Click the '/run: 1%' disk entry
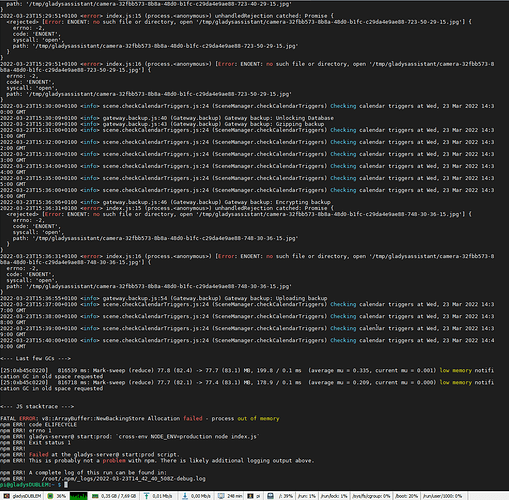 pyautogui.click(x=307, y=496)
